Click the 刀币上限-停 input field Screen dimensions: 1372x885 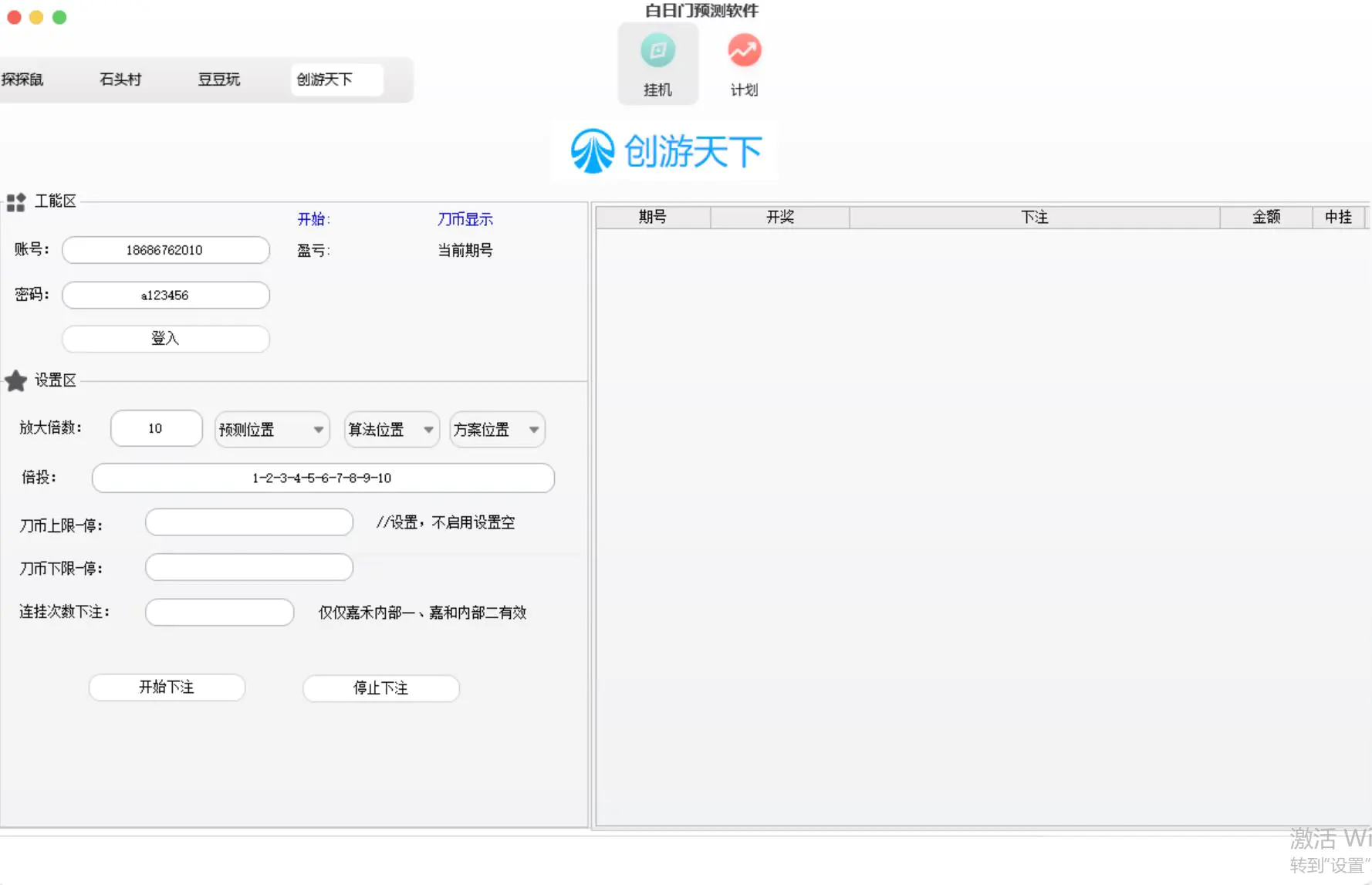click(248, 522)
